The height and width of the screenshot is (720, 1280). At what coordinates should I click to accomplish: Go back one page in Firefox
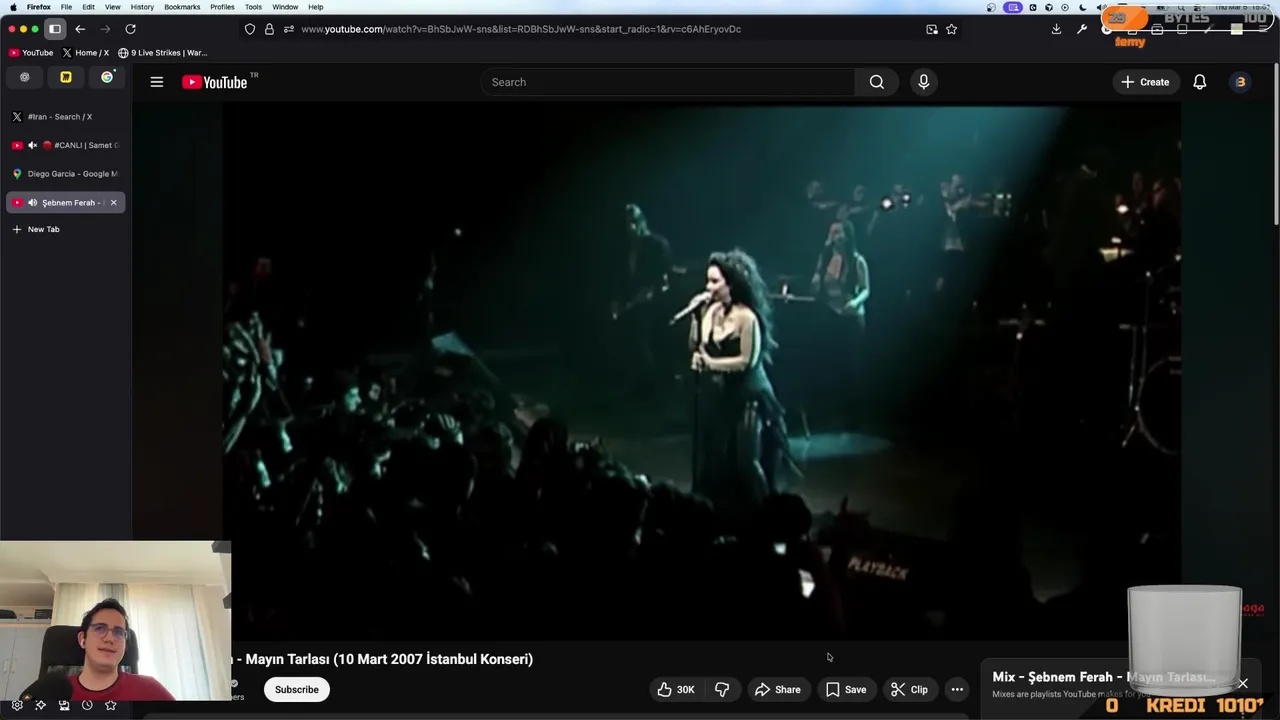tap(80, 29)
